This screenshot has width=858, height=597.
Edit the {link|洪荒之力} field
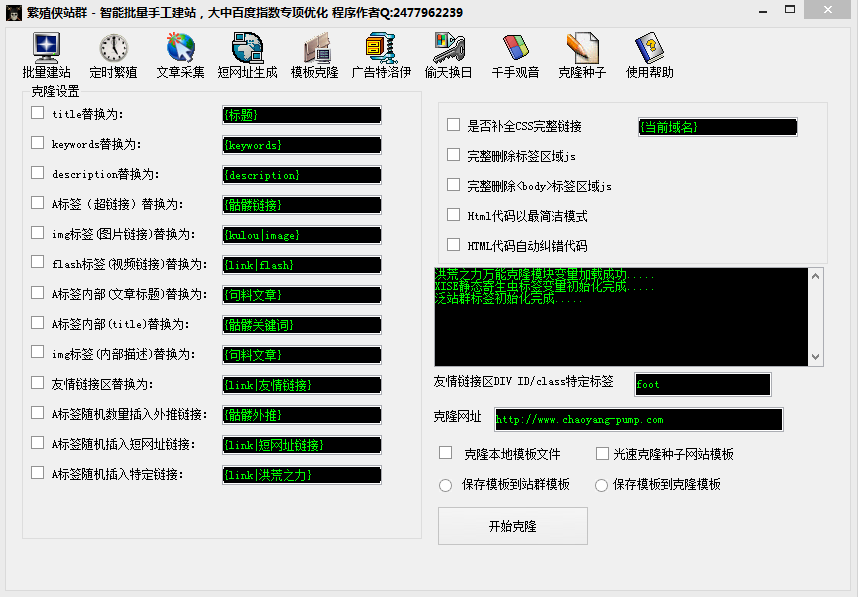(302, 475)
